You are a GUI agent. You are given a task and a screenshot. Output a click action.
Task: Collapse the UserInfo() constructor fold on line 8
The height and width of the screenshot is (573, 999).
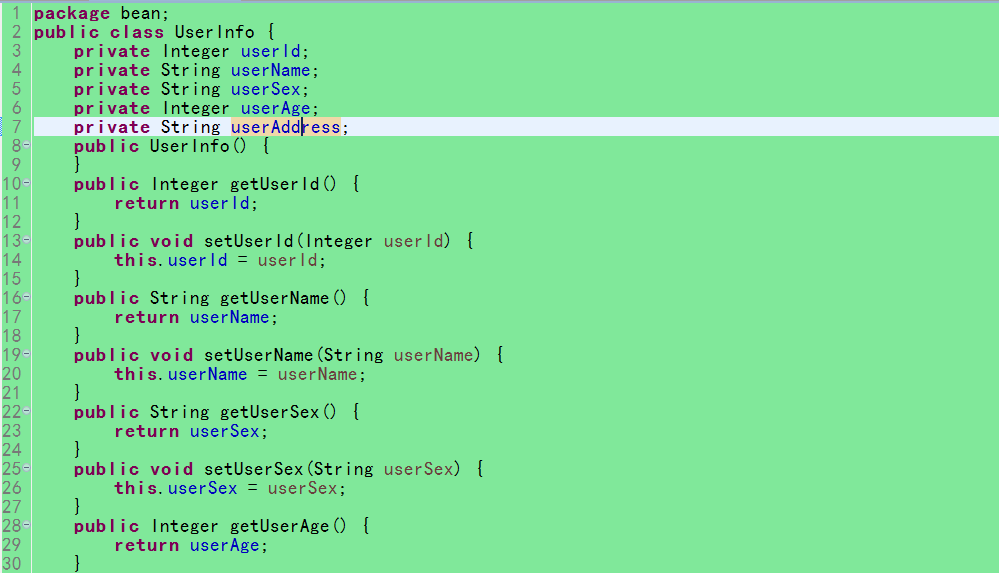point(27,145)
